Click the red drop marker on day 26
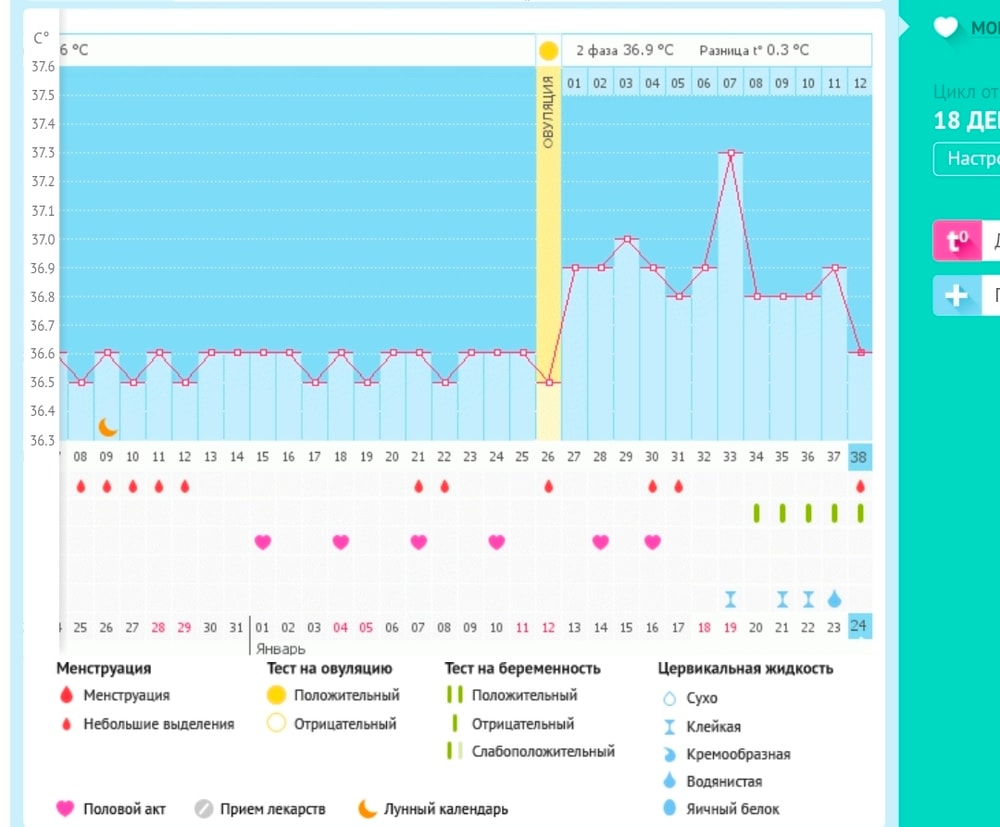Image resolution: width=1000 pixels, height=827 pixels. click(548, 487)
